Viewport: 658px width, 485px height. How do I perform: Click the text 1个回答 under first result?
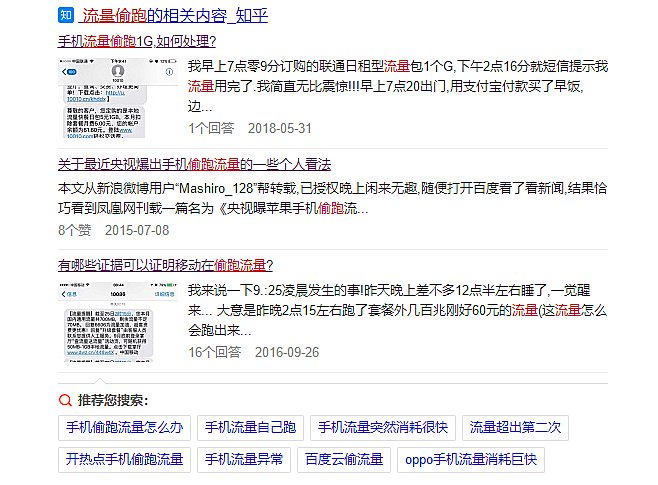tap(211, 128)
